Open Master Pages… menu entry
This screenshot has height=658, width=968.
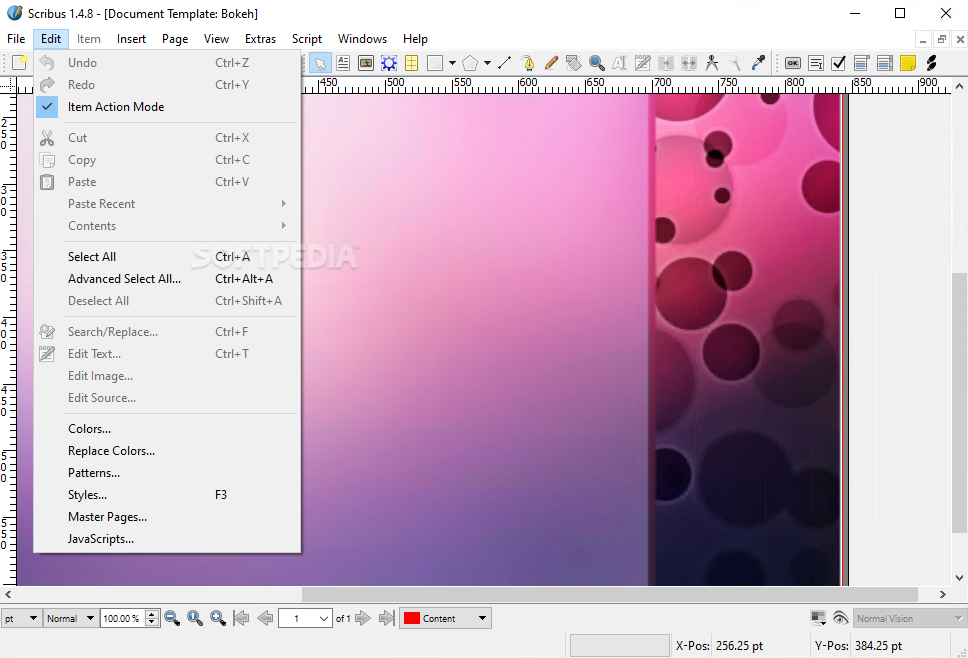167,517
